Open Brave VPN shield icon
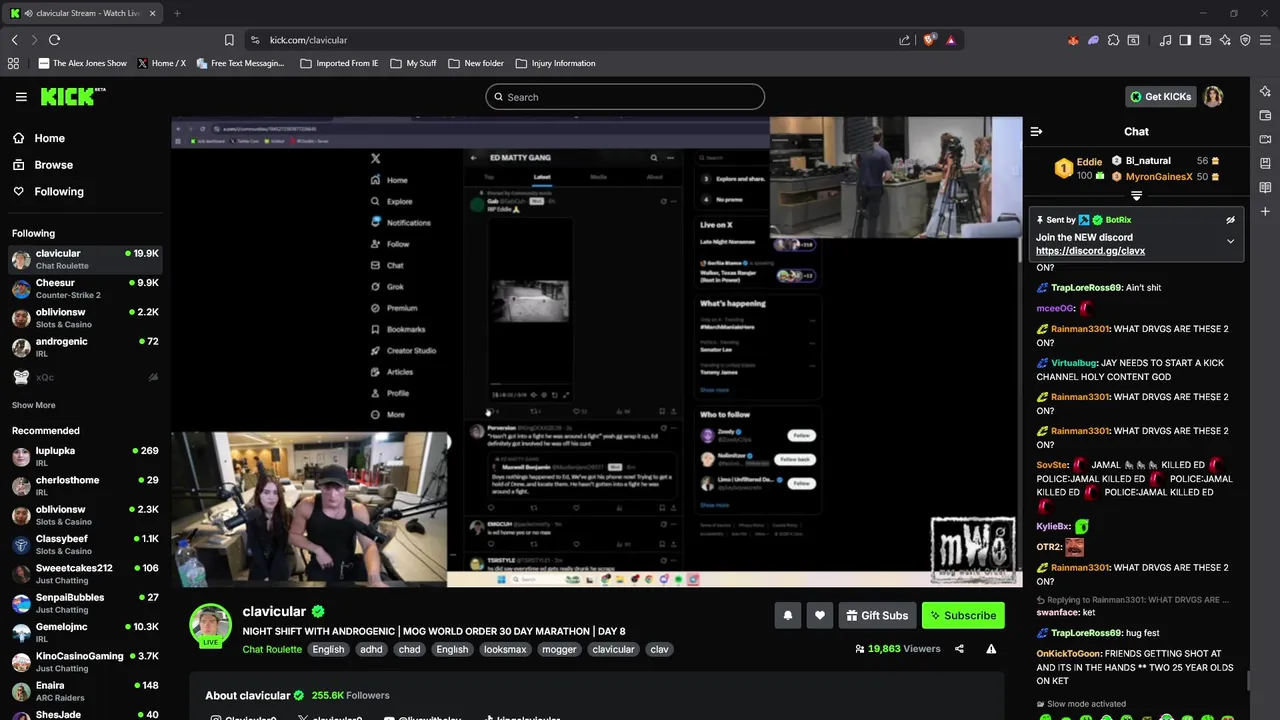Image resolution: width=1280 pixels, height=720 pixels. pyautogui.click(x=1245, y=40)
